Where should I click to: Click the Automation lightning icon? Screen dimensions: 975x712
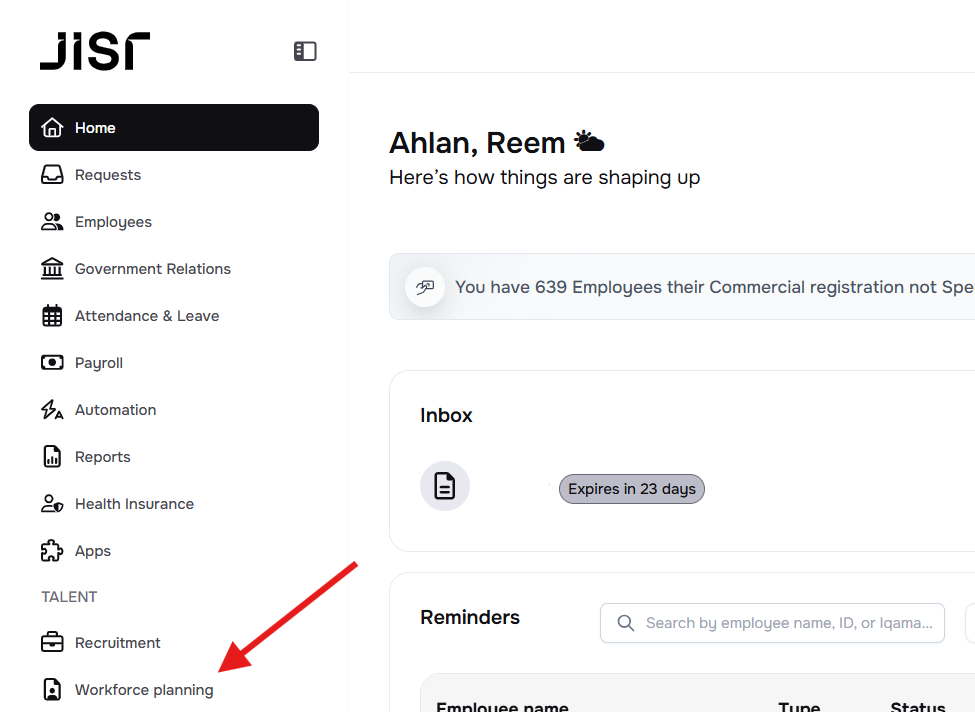[52, 410]
